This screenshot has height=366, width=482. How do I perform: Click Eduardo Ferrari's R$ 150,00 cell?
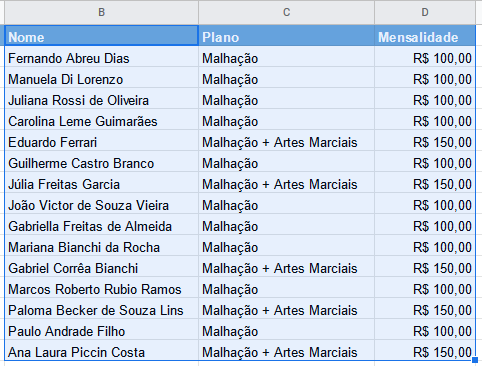coord(425,141)
